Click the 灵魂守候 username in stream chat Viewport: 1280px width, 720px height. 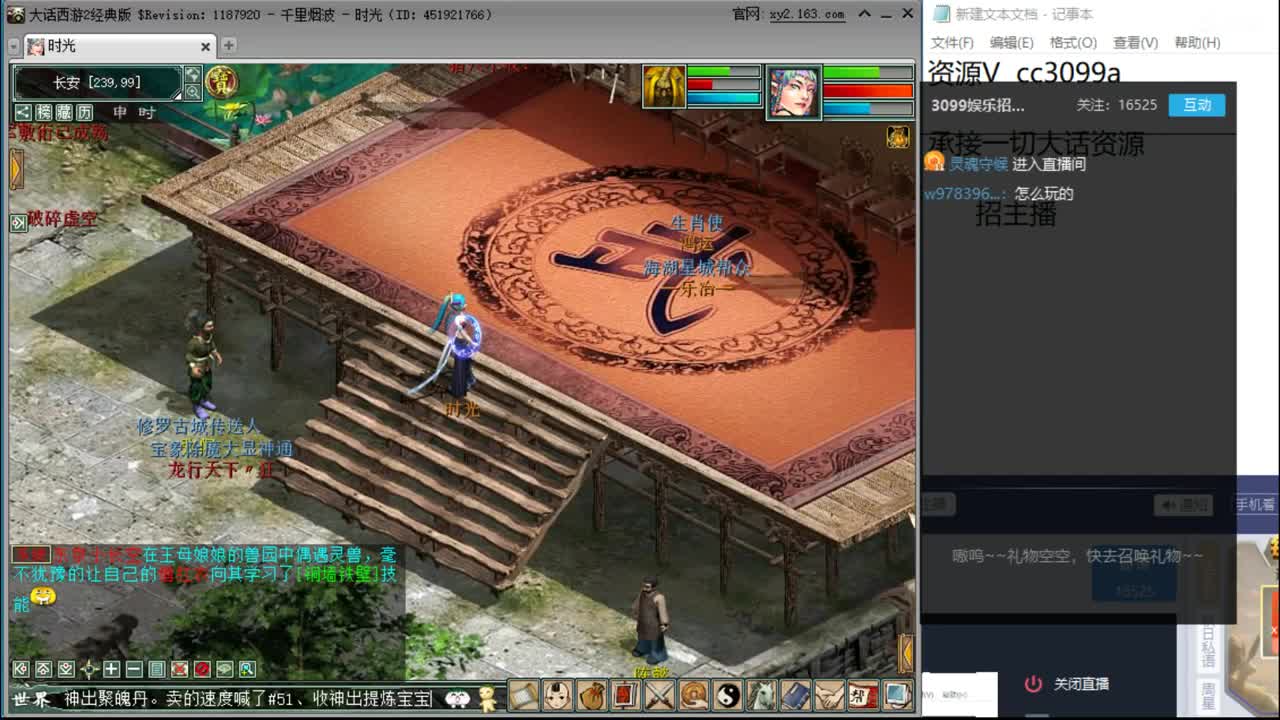pos(978,164)
